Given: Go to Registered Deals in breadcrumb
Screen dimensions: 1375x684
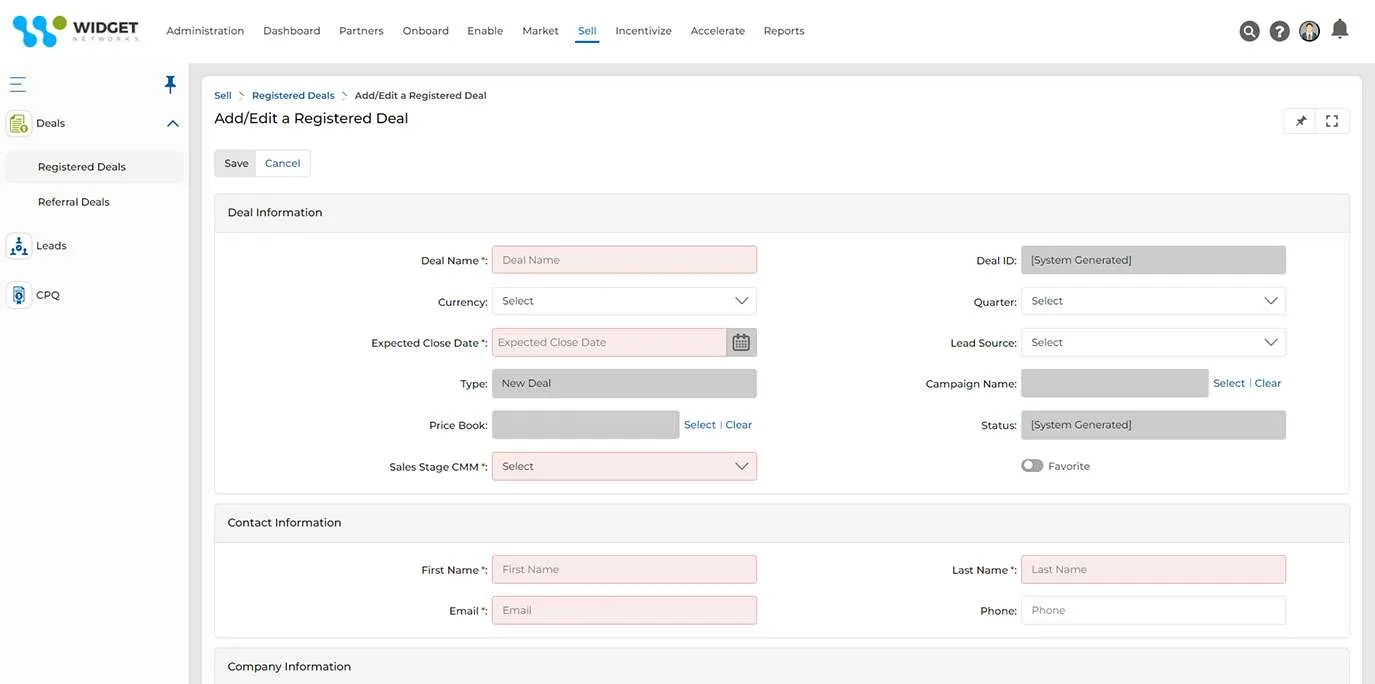Looking at the screenshot, I should (x=293, y=96).
